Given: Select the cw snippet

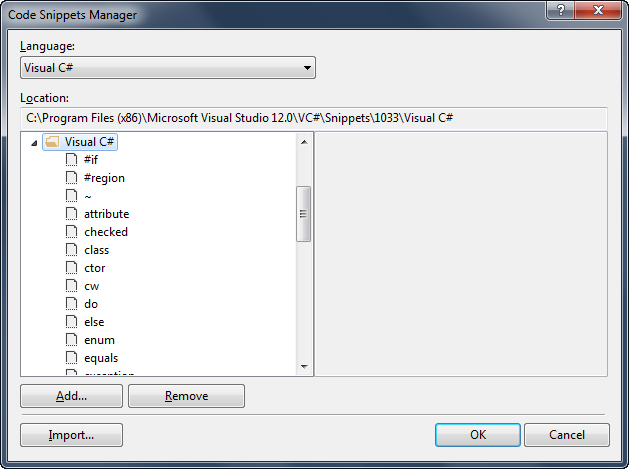Looking at the screenshot, I should (91, 286).
